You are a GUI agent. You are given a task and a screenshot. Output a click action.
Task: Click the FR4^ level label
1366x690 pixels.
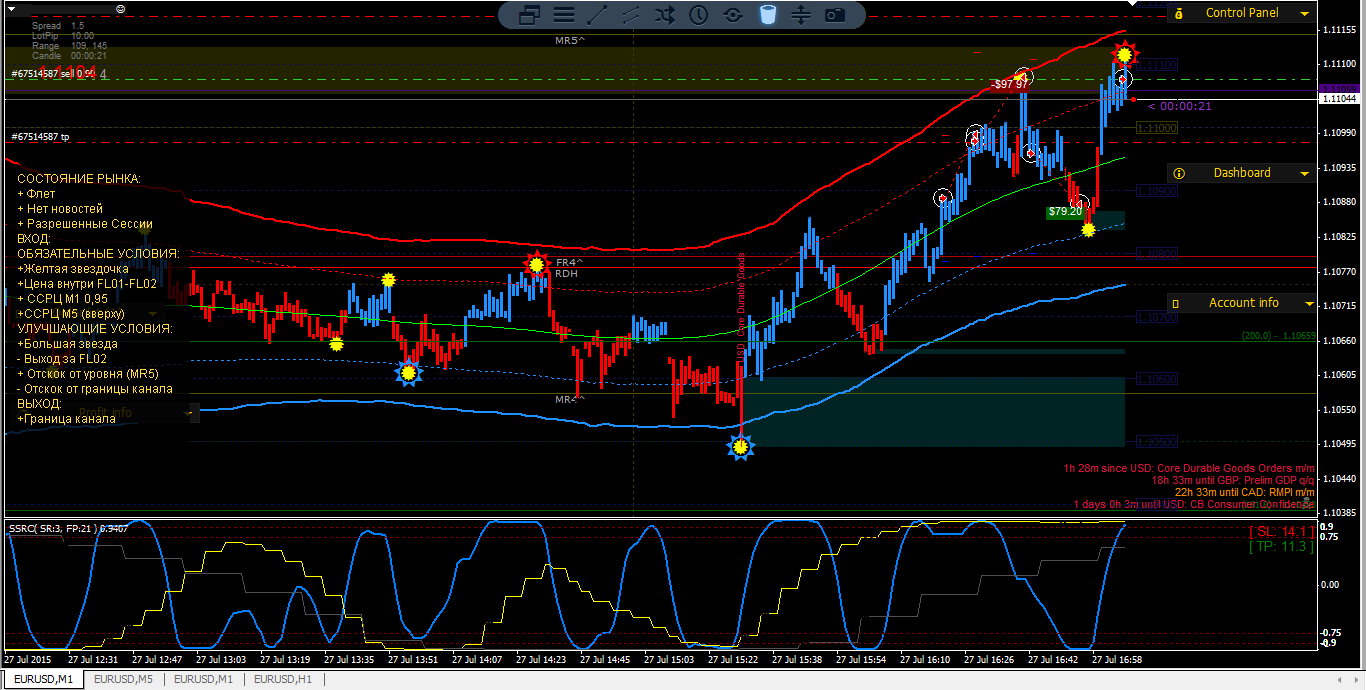click(x=570, y=262)
